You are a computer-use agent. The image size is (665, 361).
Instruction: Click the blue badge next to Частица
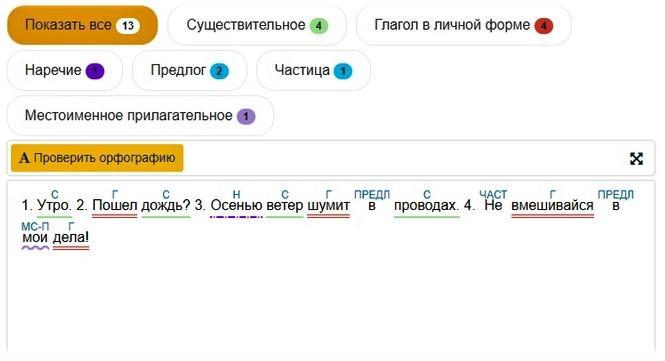click(x=343, y=71)
